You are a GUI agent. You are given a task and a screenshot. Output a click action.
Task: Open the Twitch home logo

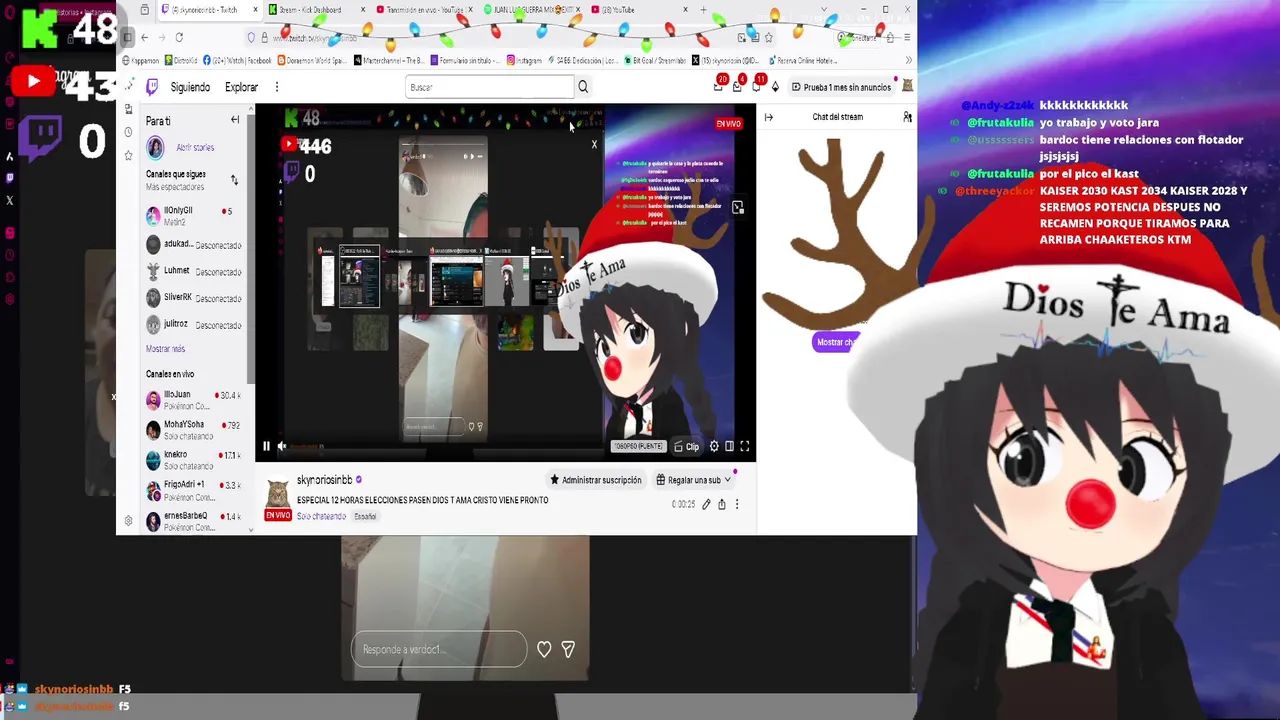(152, 87)
